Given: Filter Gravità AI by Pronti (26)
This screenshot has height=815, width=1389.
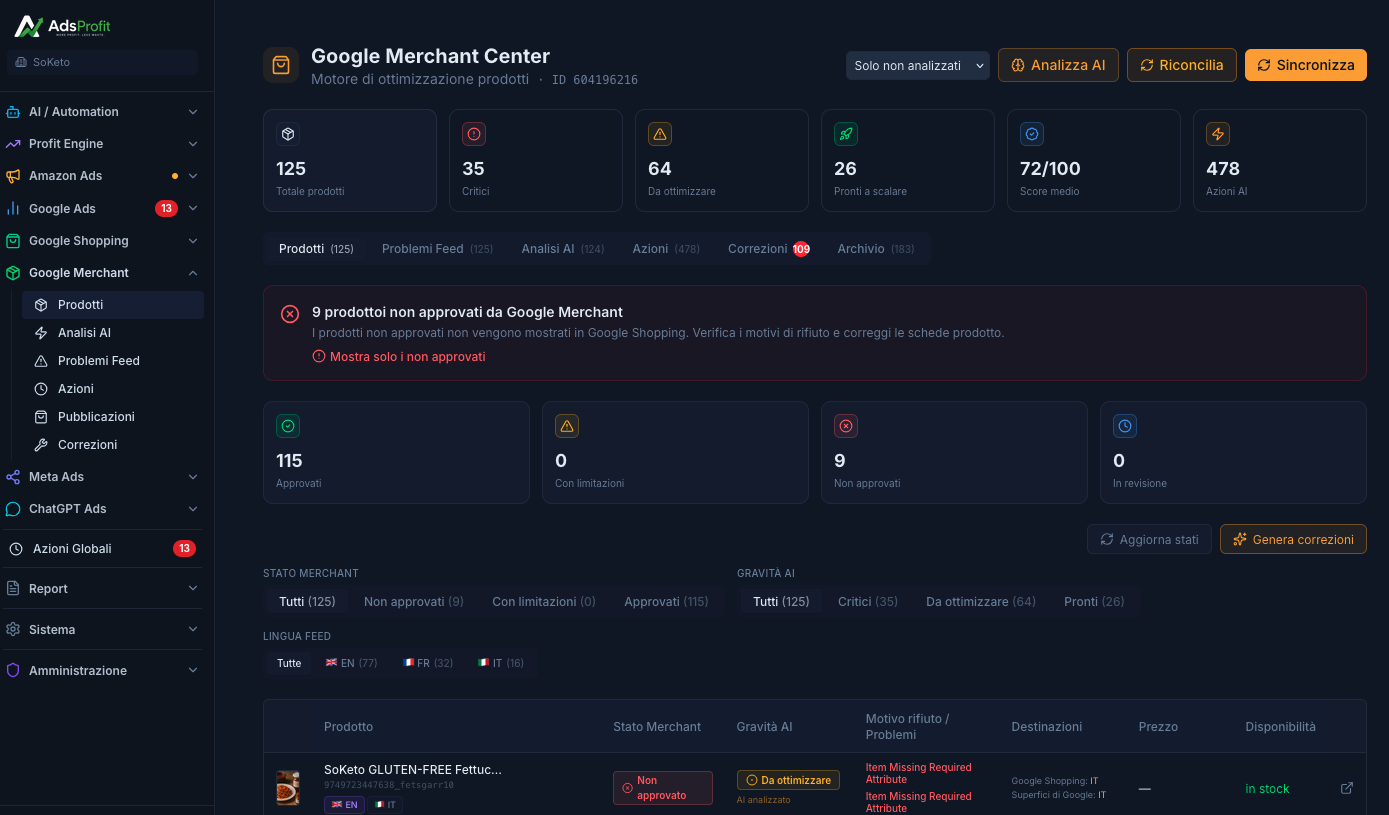Looking at the screenshot, I should (x=1094, y=602).
